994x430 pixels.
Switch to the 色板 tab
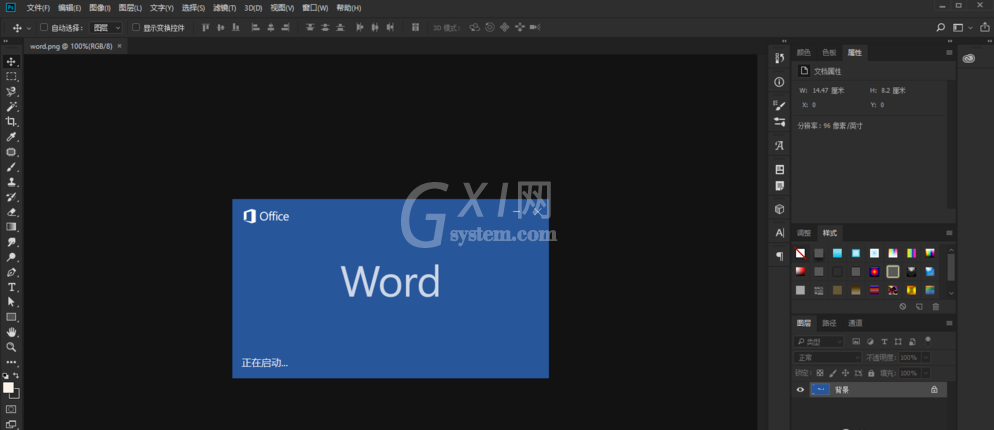coord(829,53)
